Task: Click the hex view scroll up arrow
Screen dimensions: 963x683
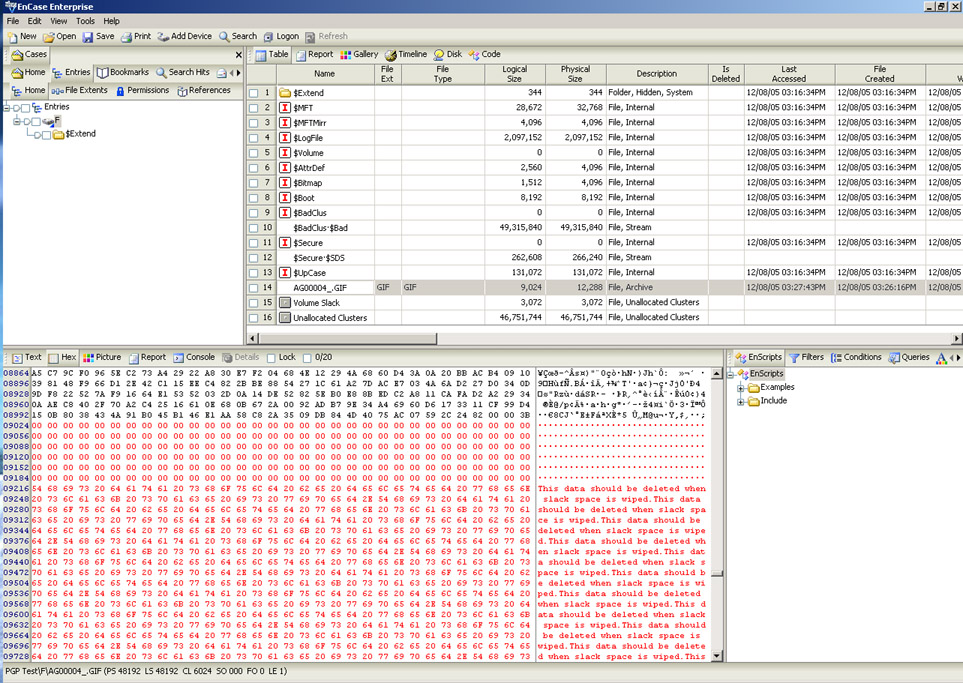Action: click(716, 373)
